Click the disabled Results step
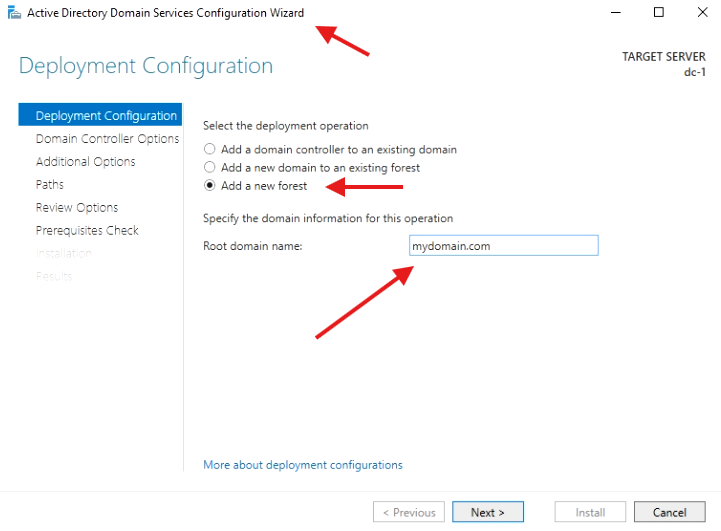 click(x=54, y=276)
